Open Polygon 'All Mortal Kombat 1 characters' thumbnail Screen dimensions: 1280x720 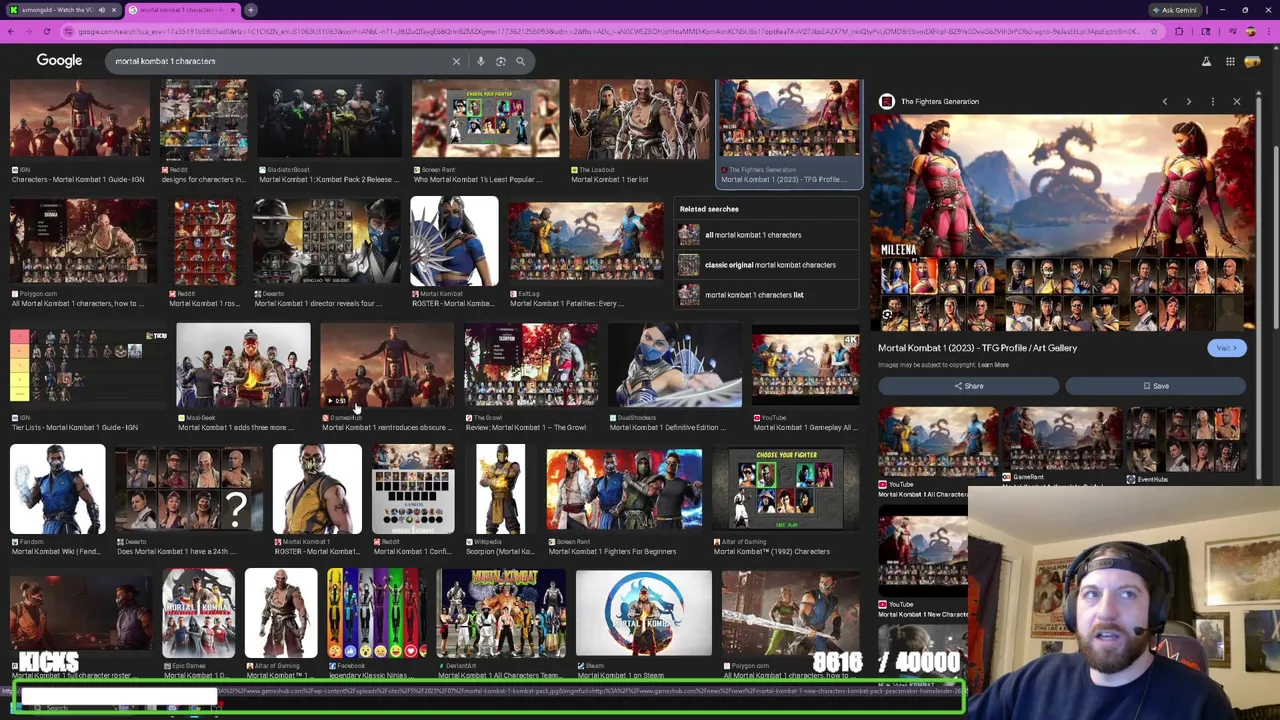(x=83, y=241)
